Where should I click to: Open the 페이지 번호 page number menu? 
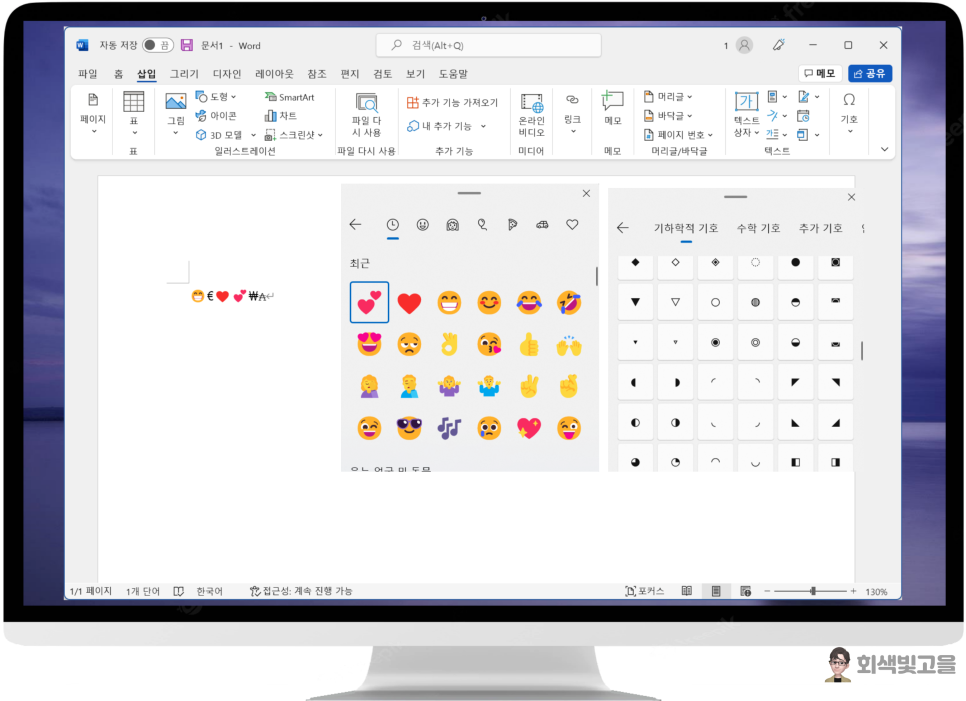pyautogui.click(x=678, y=134)
